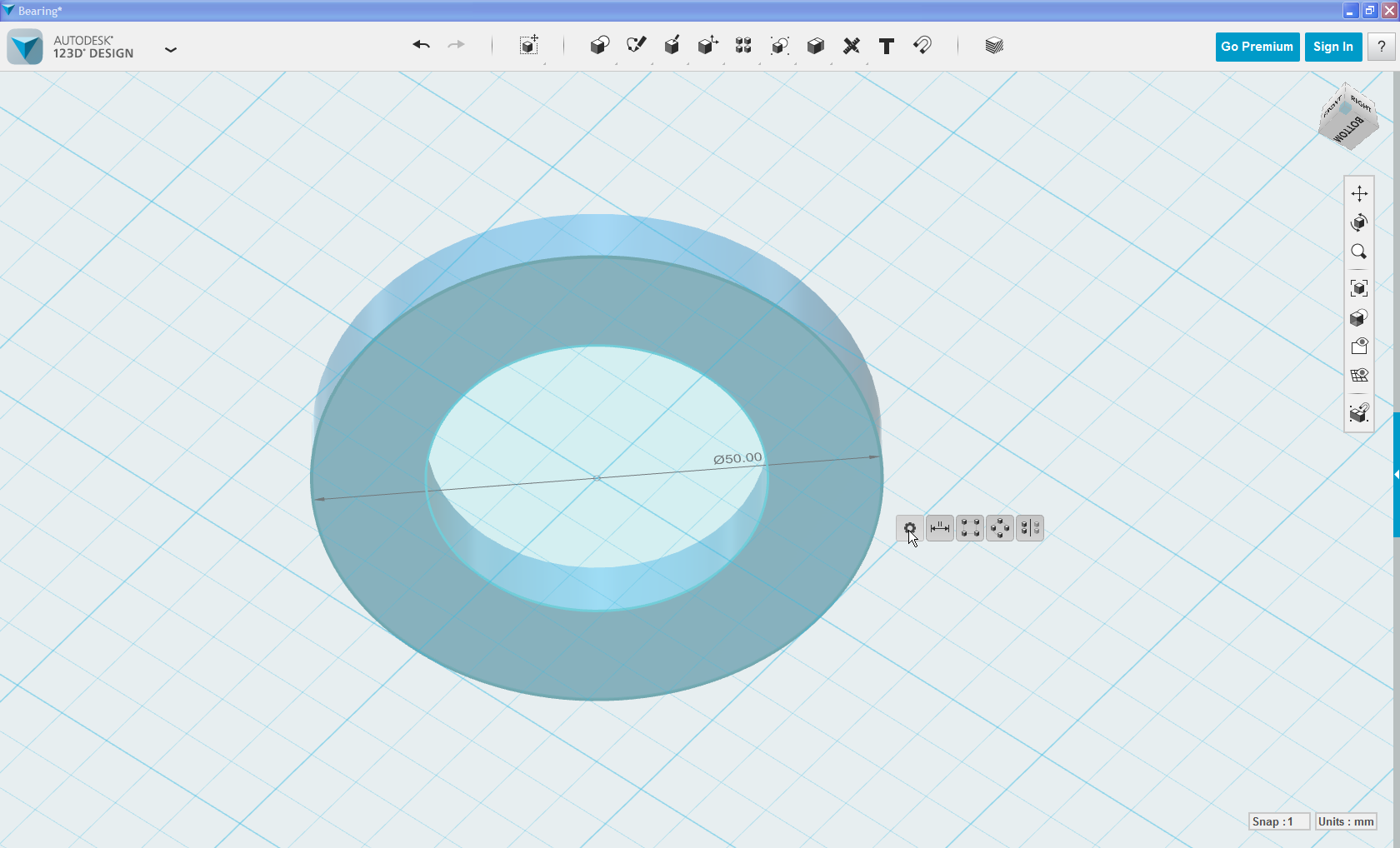Select the Snap magnet tool

pyautogui.click(x=922, y=46)
